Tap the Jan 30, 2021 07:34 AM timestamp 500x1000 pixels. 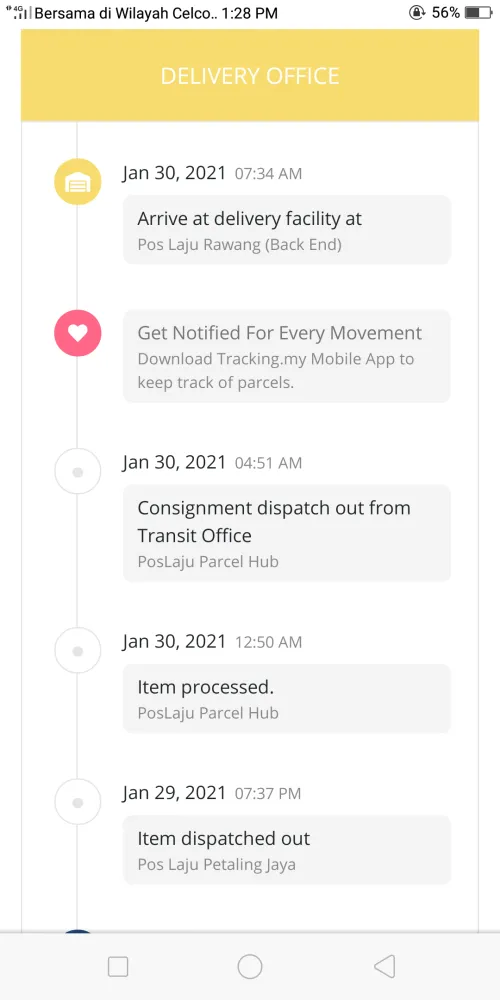(212, 173)
